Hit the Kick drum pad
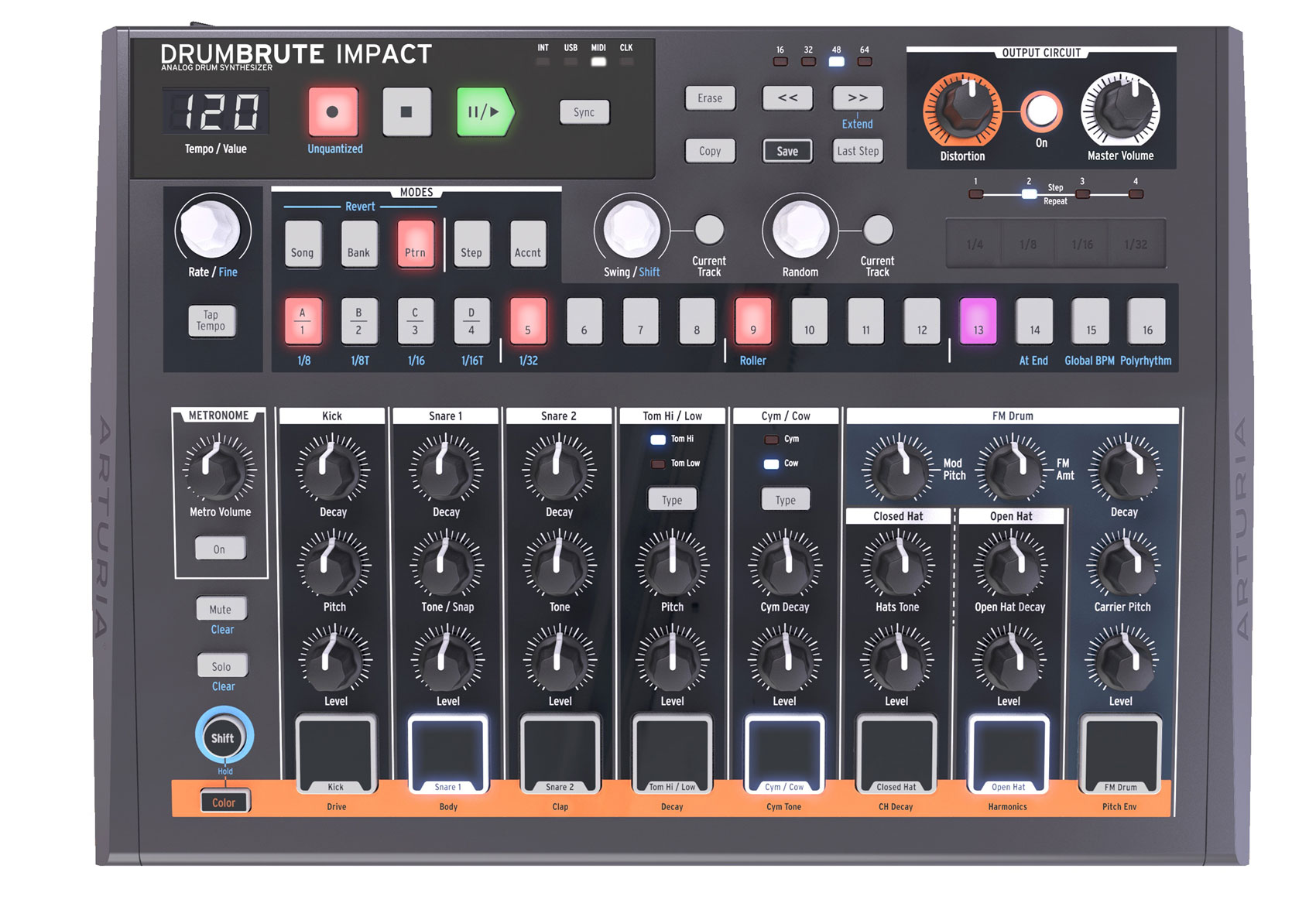 tap(335, 751)
